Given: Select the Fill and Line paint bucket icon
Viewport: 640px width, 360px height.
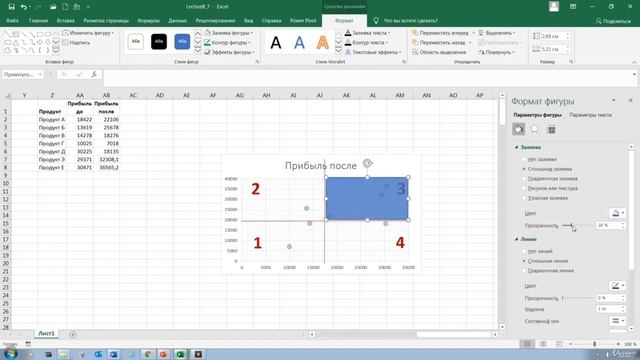Looking at the screenshot, I should pos(518,129).
